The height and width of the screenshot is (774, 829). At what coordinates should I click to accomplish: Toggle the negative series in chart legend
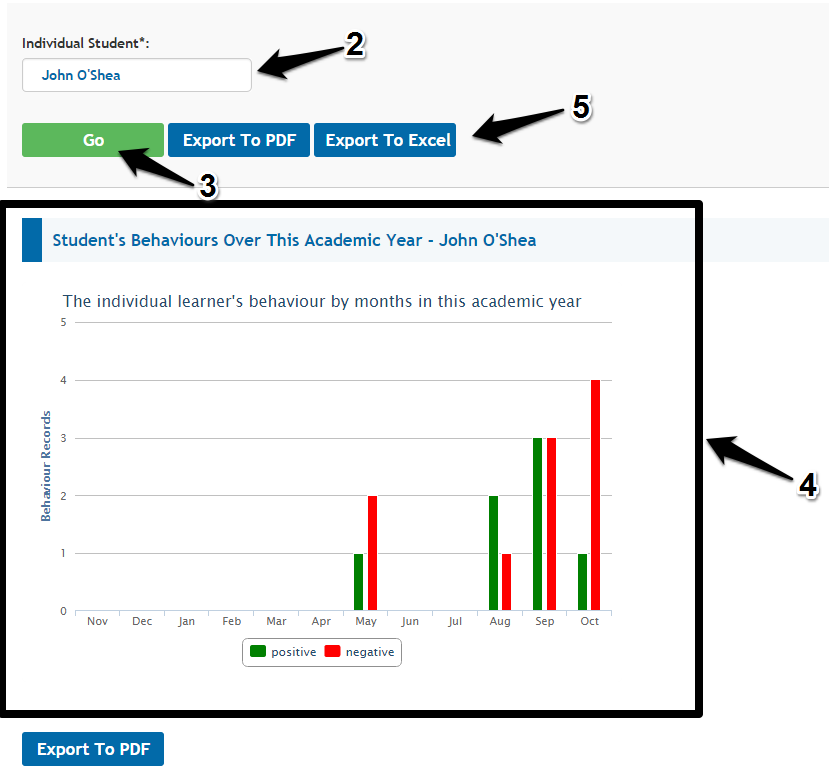coord(360,652)
